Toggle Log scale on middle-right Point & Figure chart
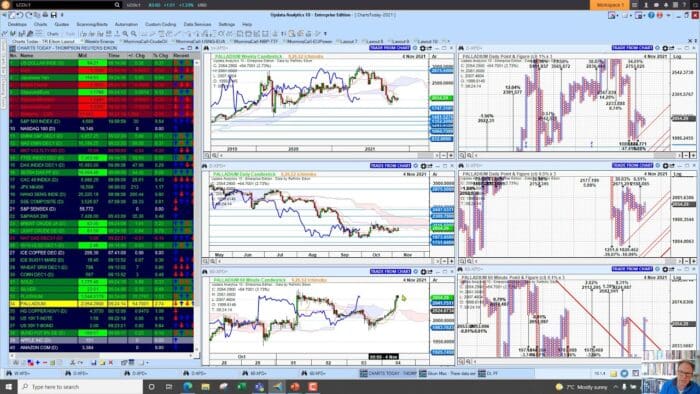 677,174
